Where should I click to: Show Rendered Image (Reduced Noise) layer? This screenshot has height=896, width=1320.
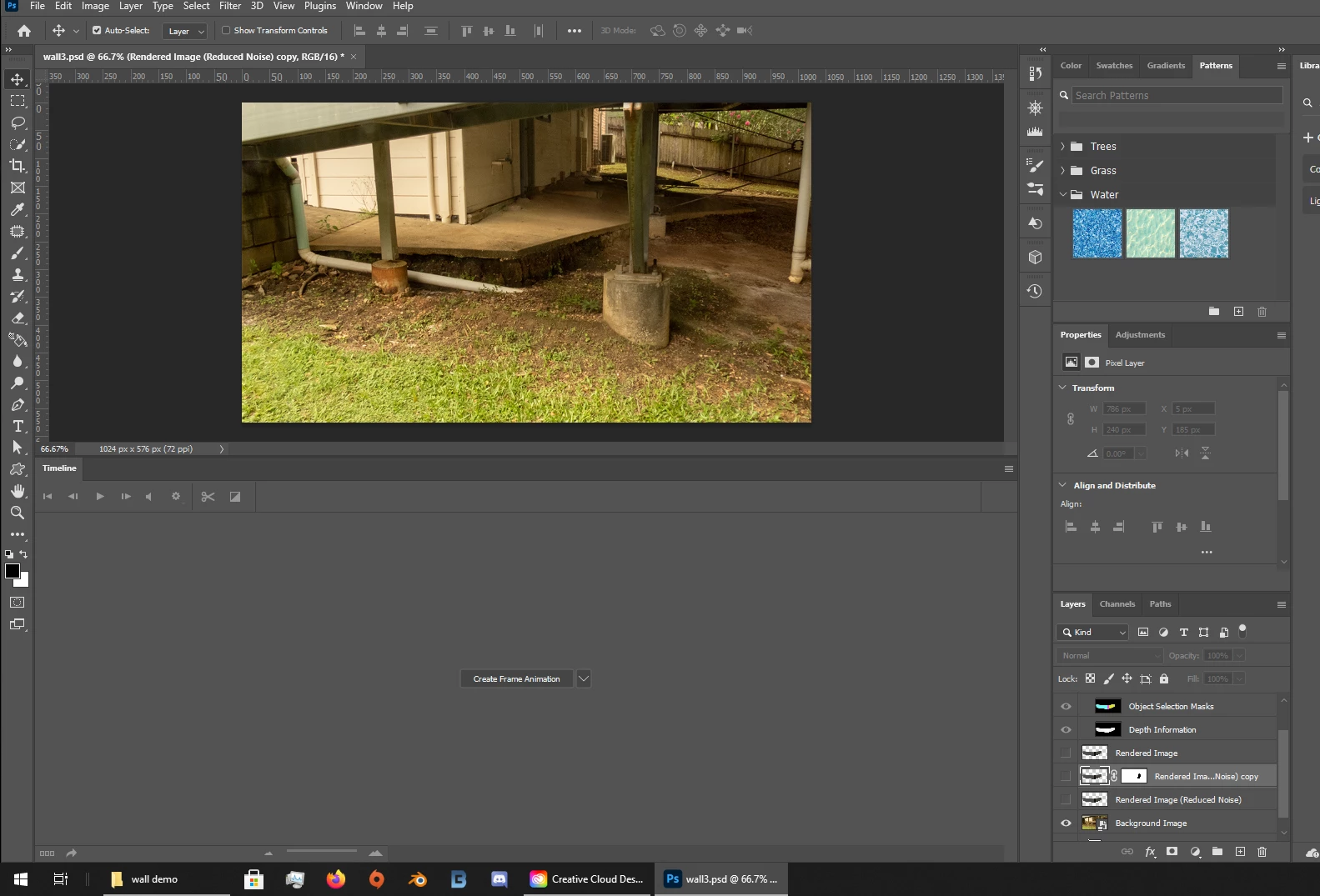tap(1066, 799)
